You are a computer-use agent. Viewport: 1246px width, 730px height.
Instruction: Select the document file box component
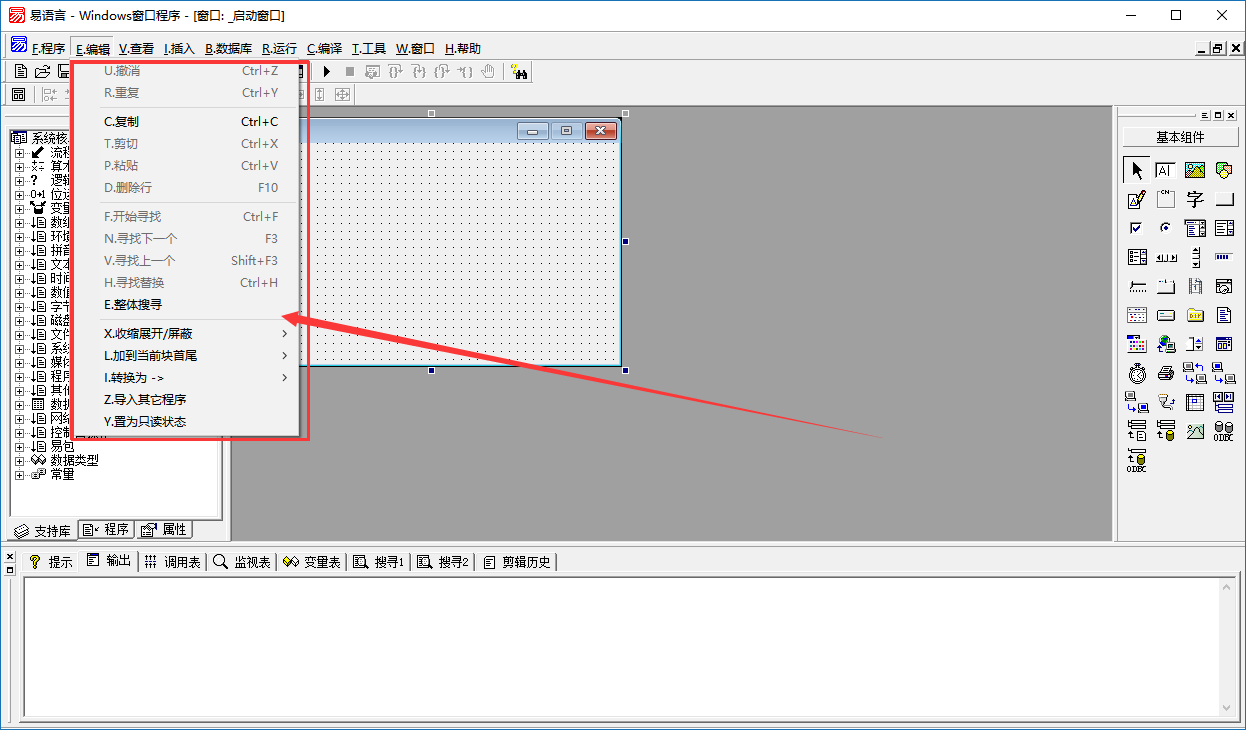pyautogui.click(x=1224, y=315)
